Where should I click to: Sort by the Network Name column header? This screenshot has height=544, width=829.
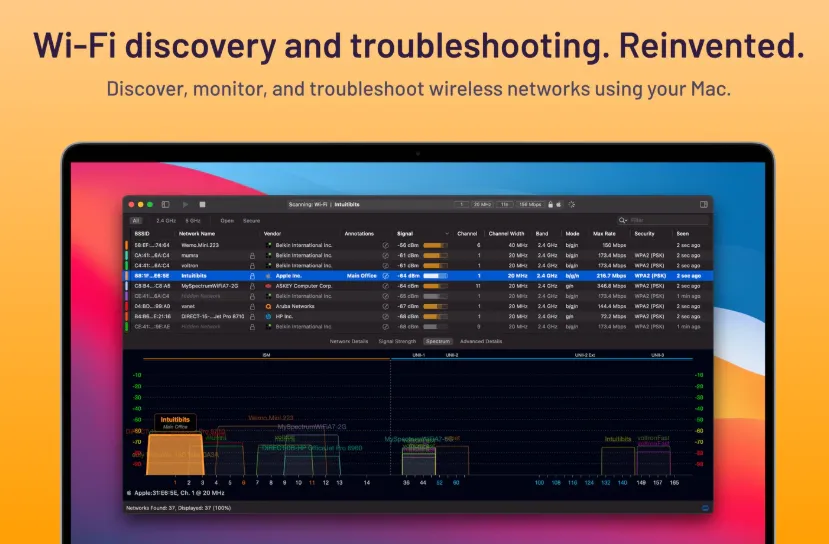tap(197, 234)
